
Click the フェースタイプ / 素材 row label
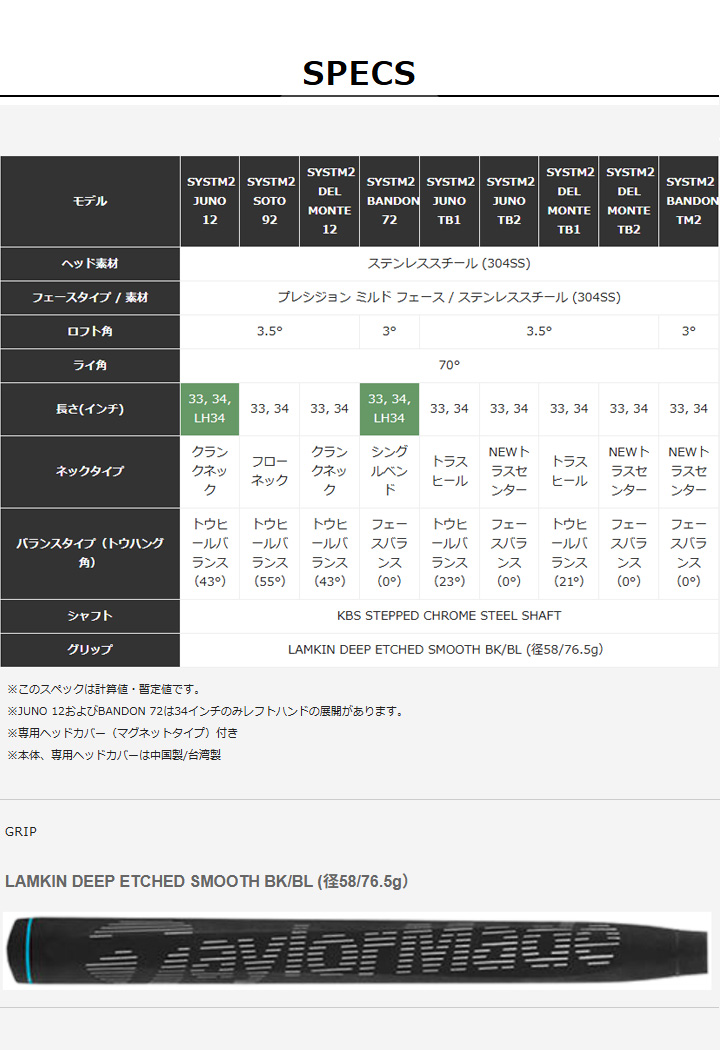click(x=90, y=297)
